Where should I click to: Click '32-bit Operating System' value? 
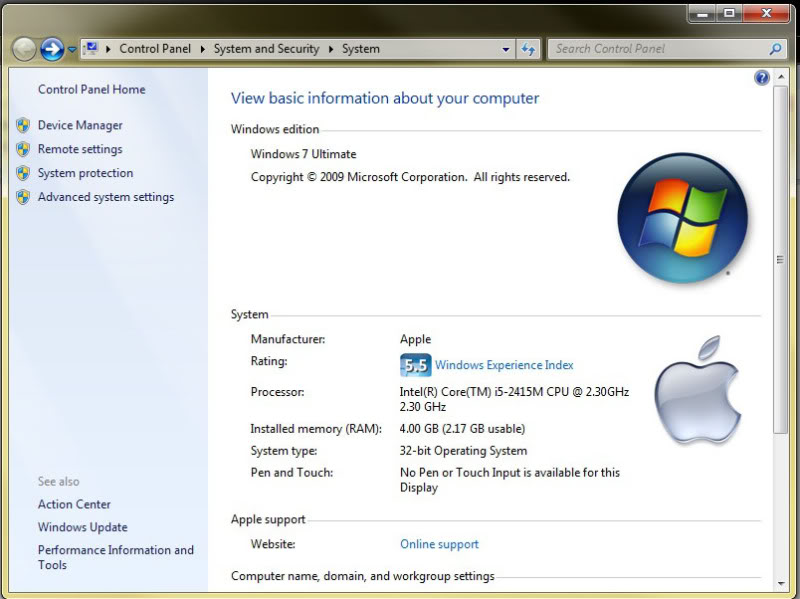(463, 451)
